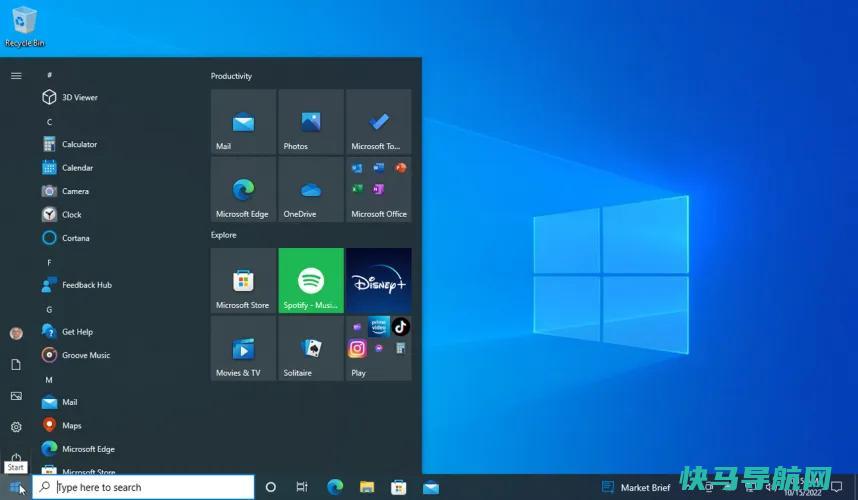Open the Movies & TV tile
The image size is (858, 500).
point(244,348)
